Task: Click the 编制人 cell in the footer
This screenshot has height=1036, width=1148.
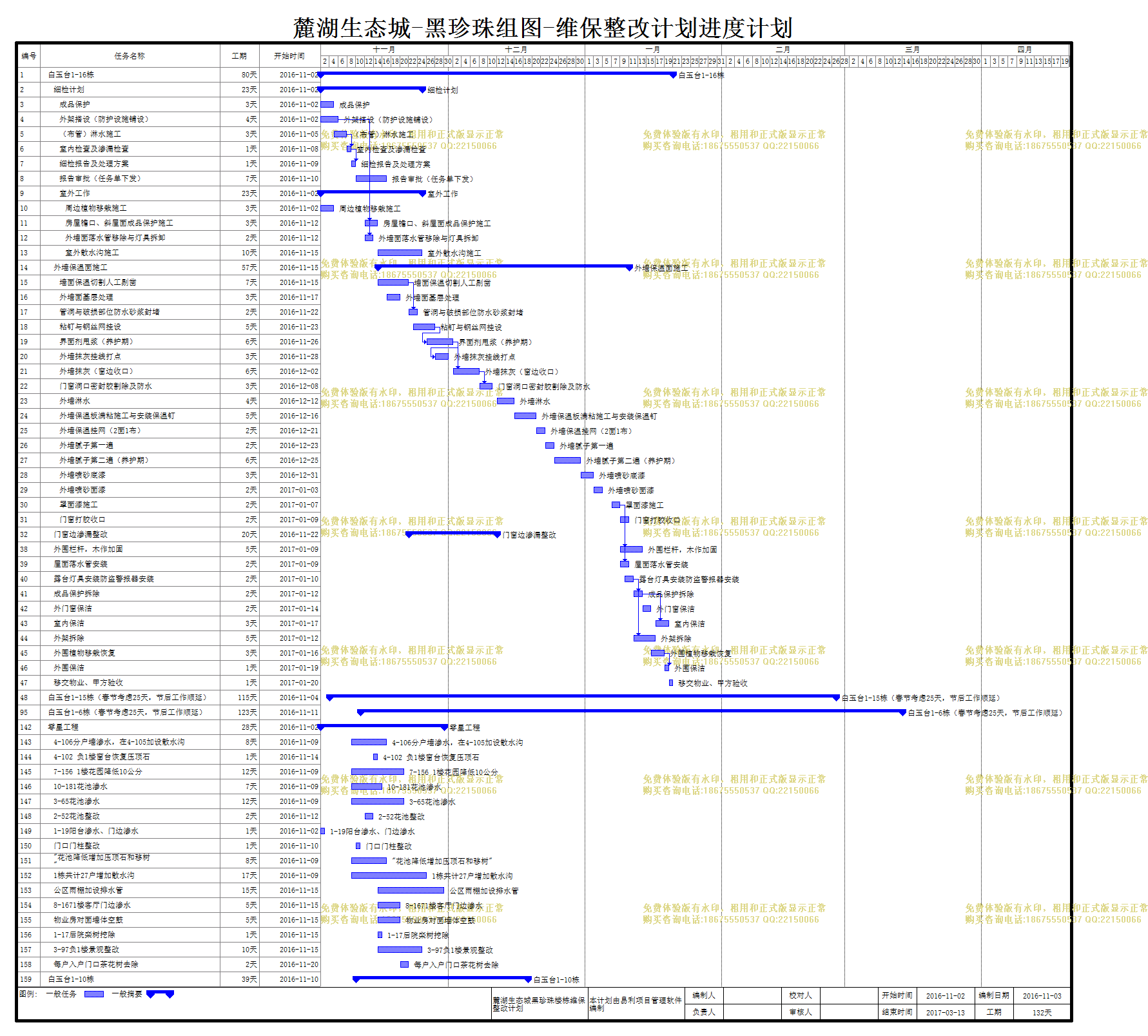Action: point(704,996)
